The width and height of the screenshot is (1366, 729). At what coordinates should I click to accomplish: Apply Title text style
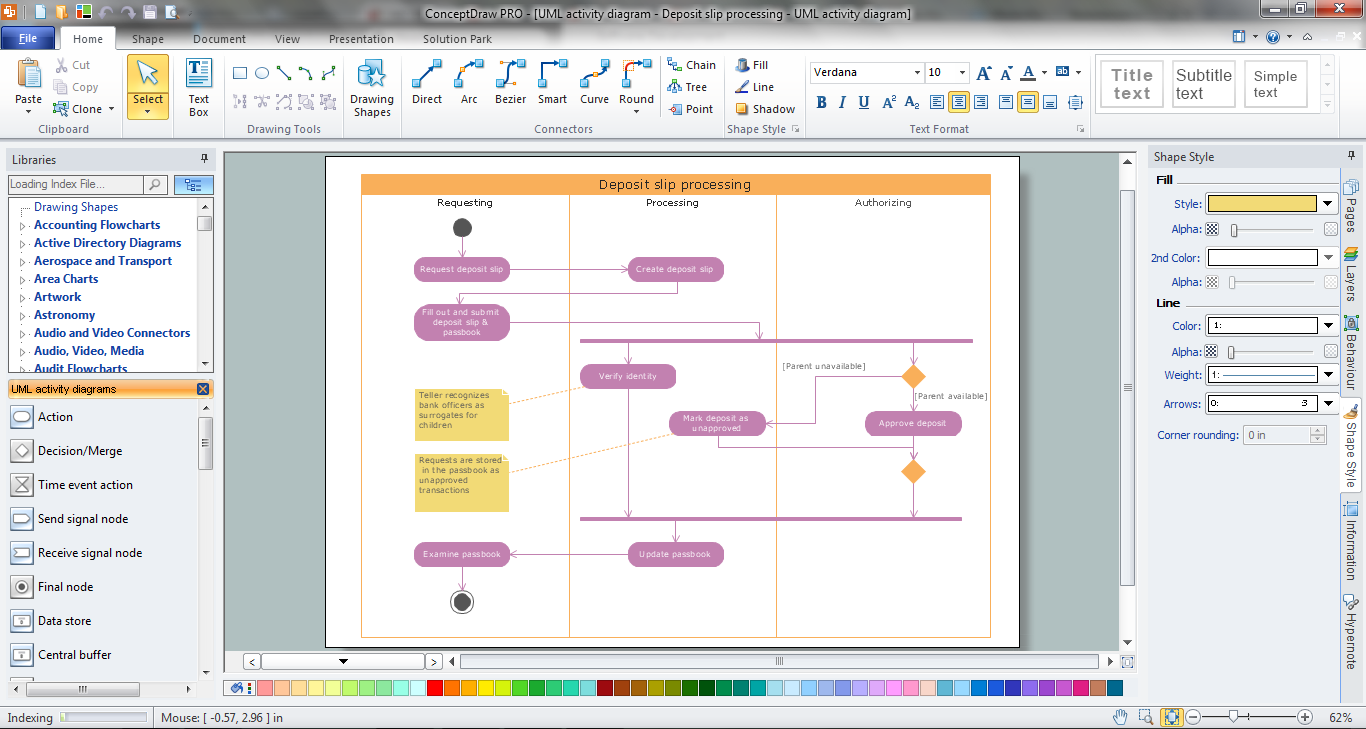point(1131,84)
